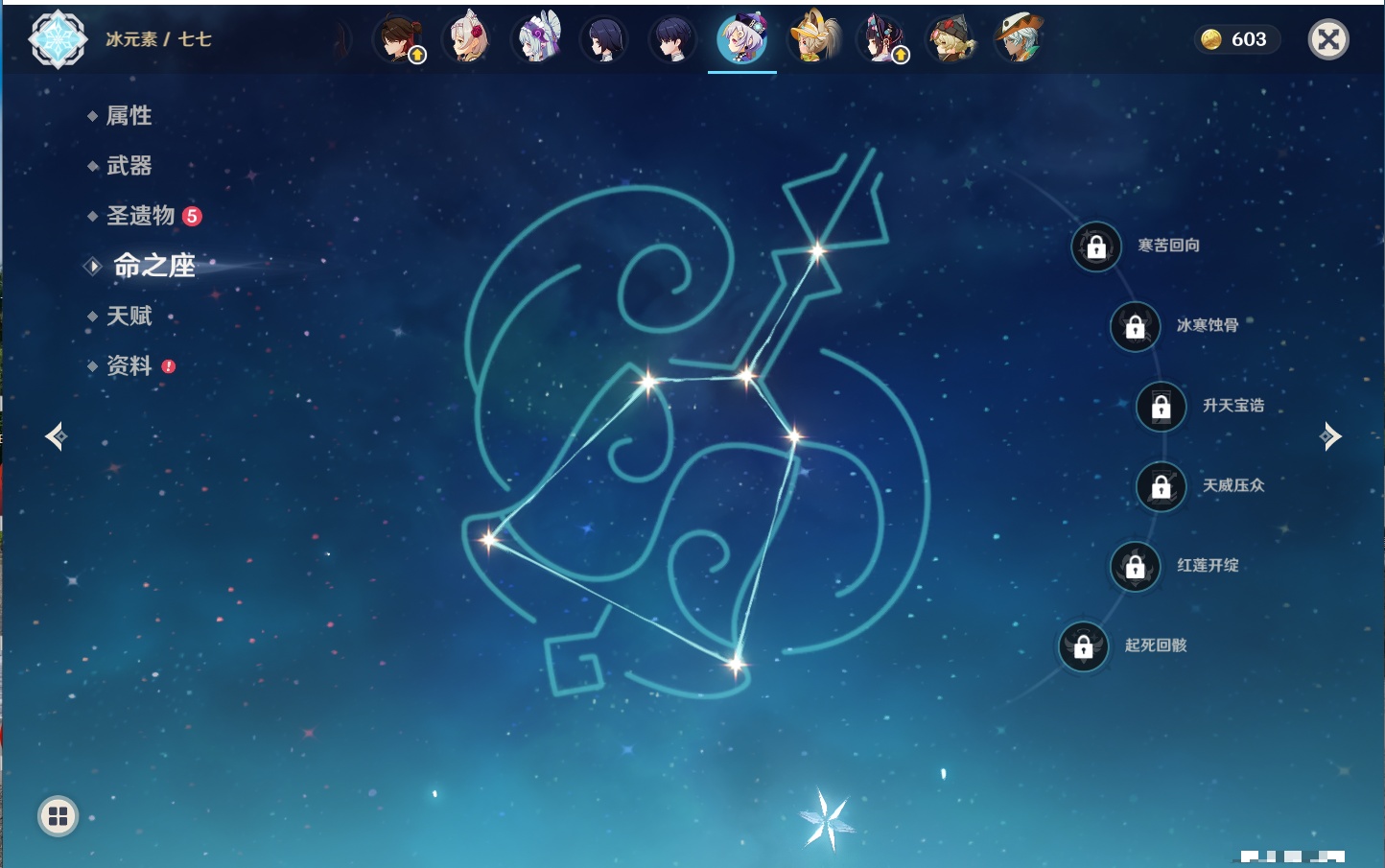This screenshot has height=868, width=1385.
Task: Switch to the 武器 weapon section
Action: (129, 166)
